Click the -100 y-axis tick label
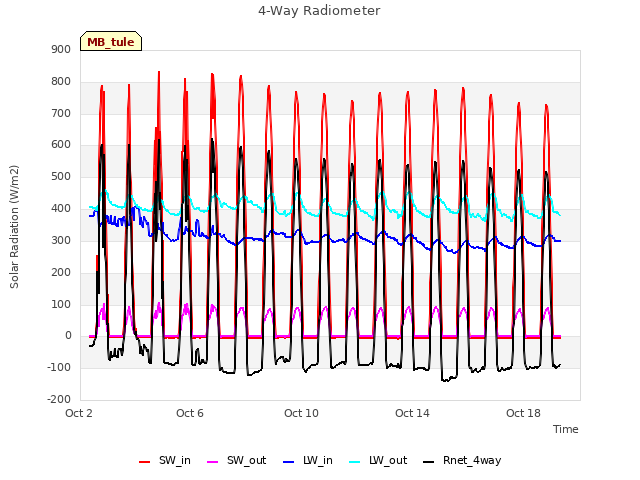 point(59,367)
